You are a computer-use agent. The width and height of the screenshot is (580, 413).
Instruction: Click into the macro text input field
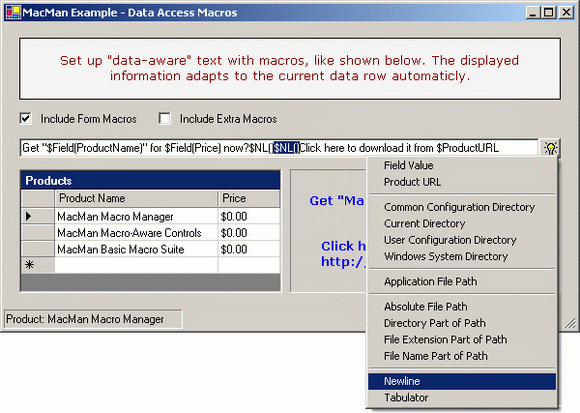click(x=279, y=148)
